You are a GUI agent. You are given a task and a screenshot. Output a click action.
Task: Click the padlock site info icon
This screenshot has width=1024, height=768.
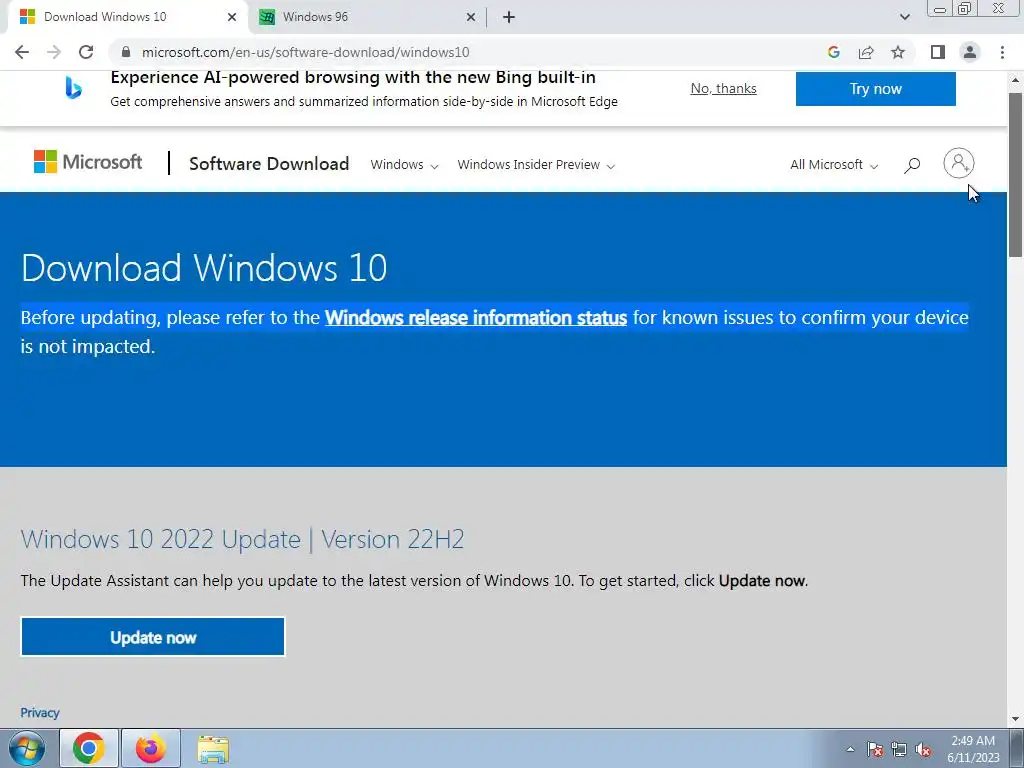(126, 52)
